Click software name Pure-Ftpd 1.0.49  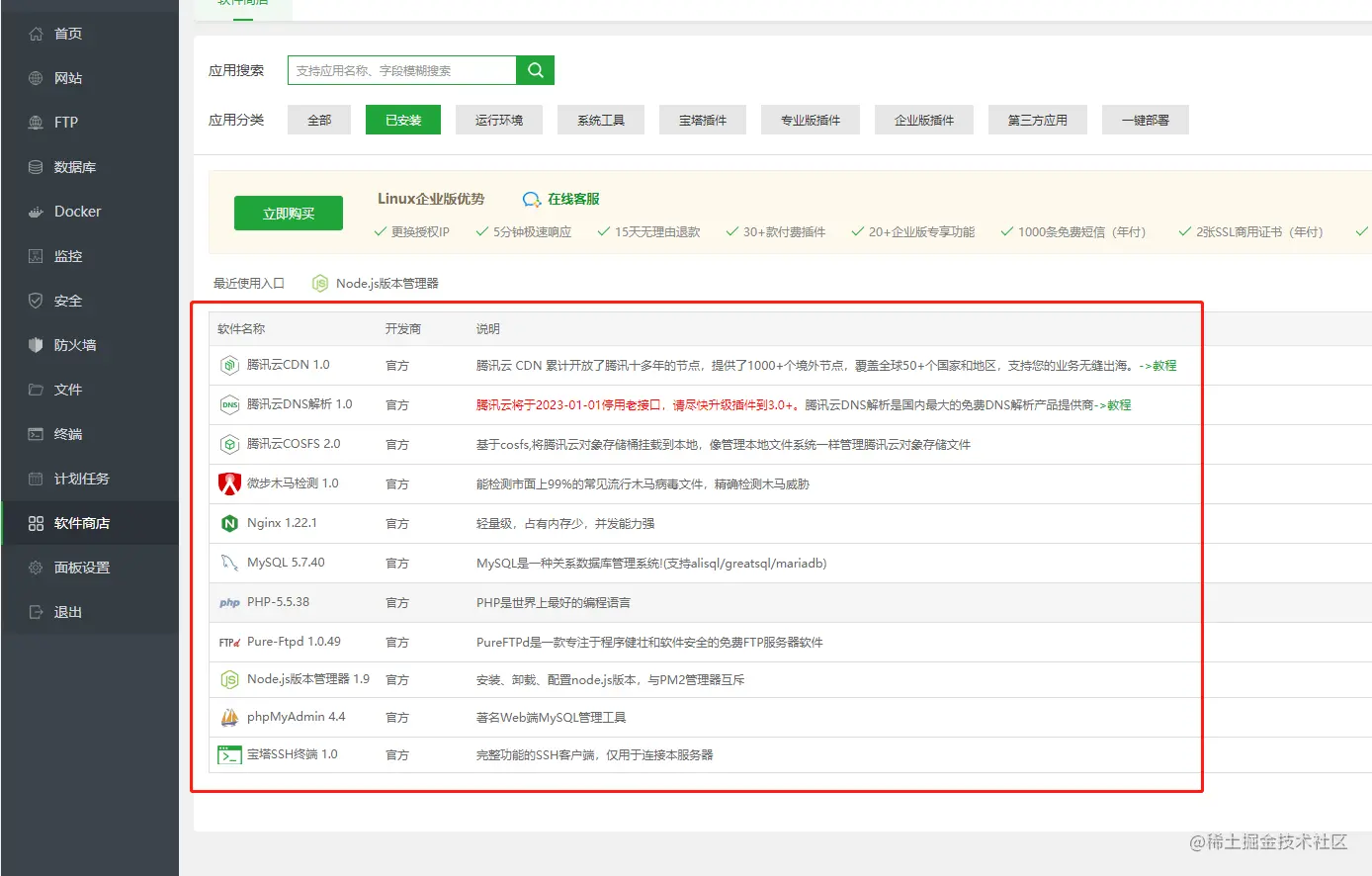coord(294,642)
